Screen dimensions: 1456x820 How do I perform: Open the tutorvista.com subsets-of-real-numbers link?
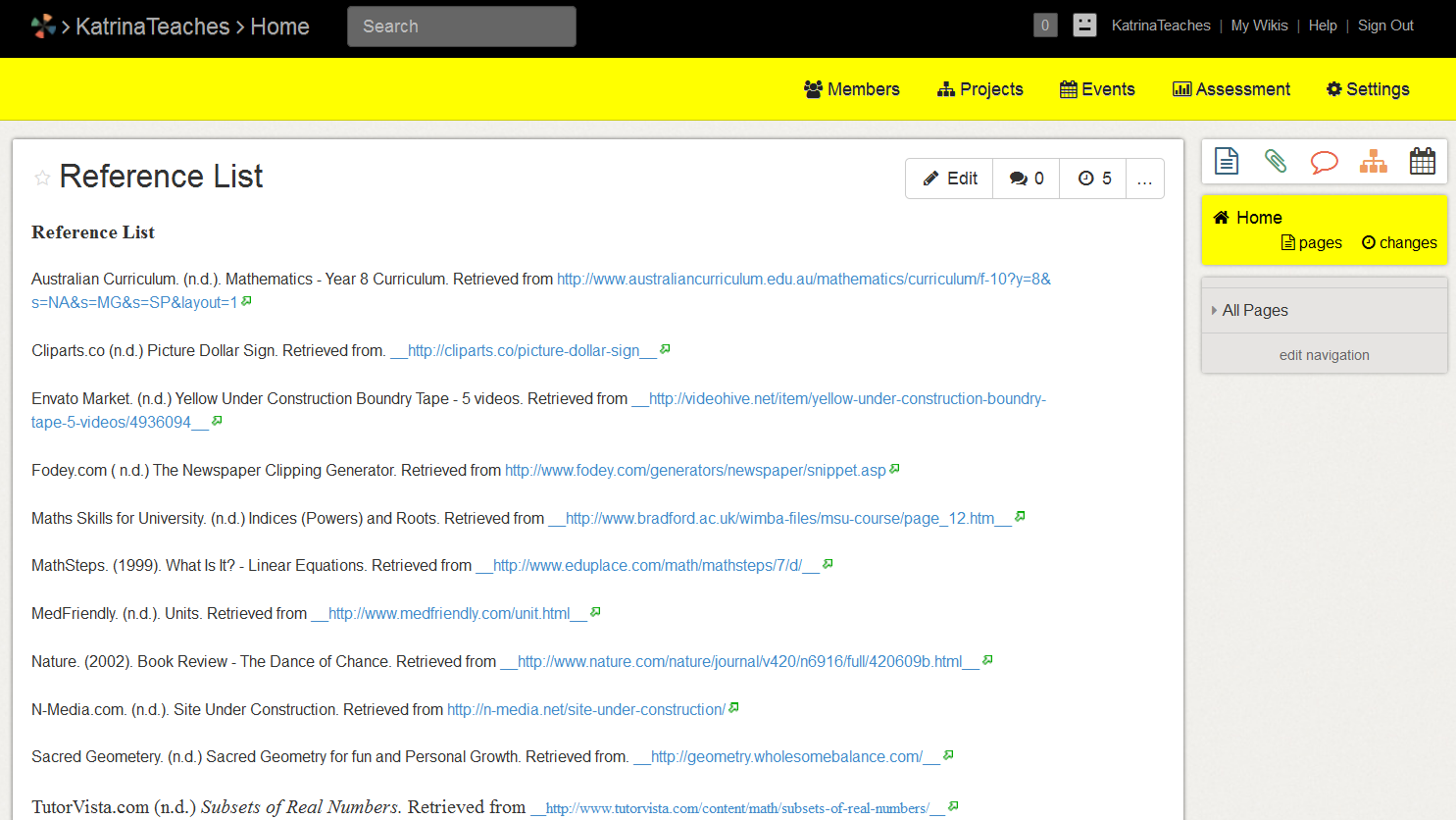pos(737,808)
